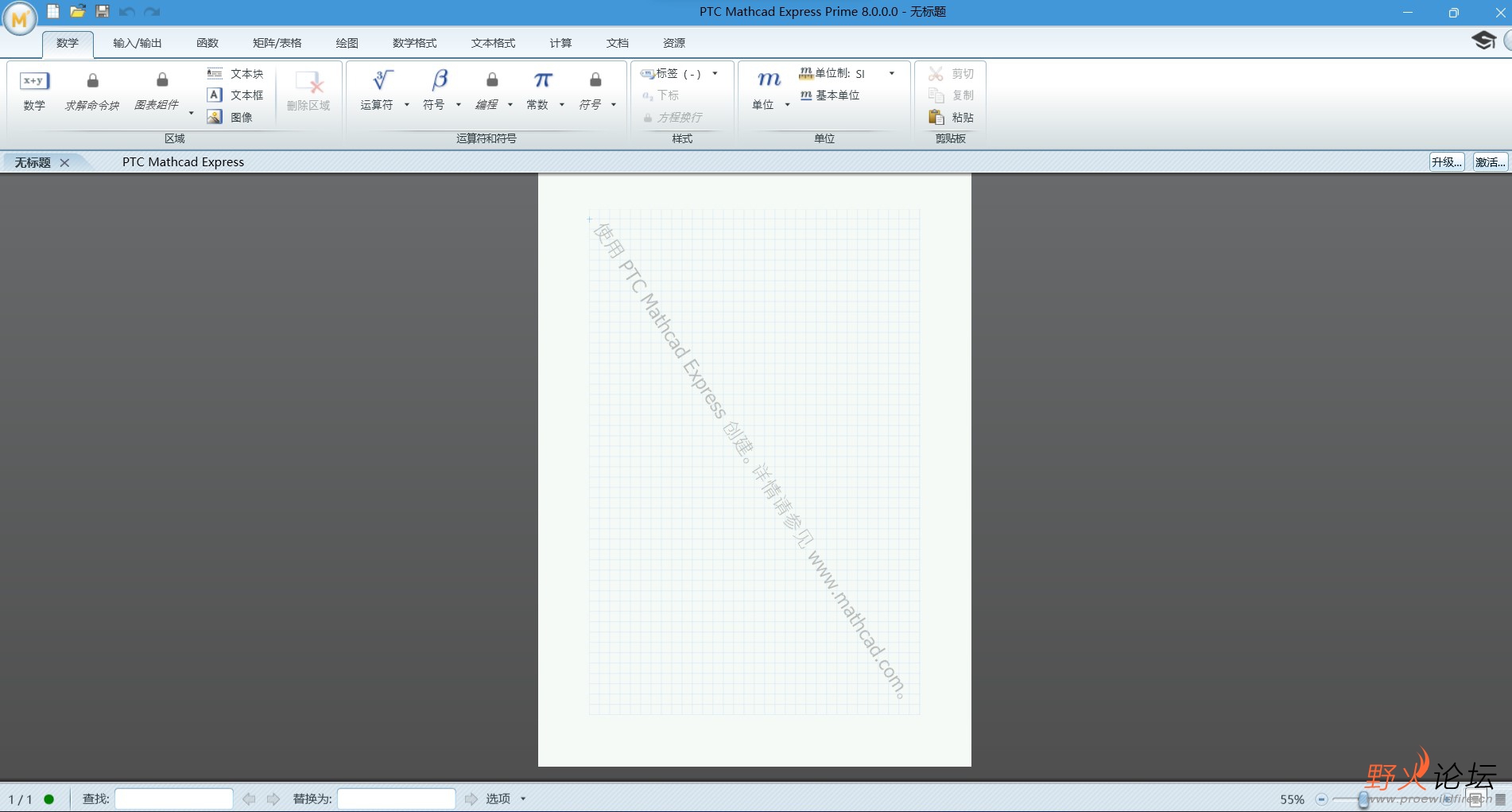
Task: Replace using the arrow after 替换为 field
Action: [471, 798]
